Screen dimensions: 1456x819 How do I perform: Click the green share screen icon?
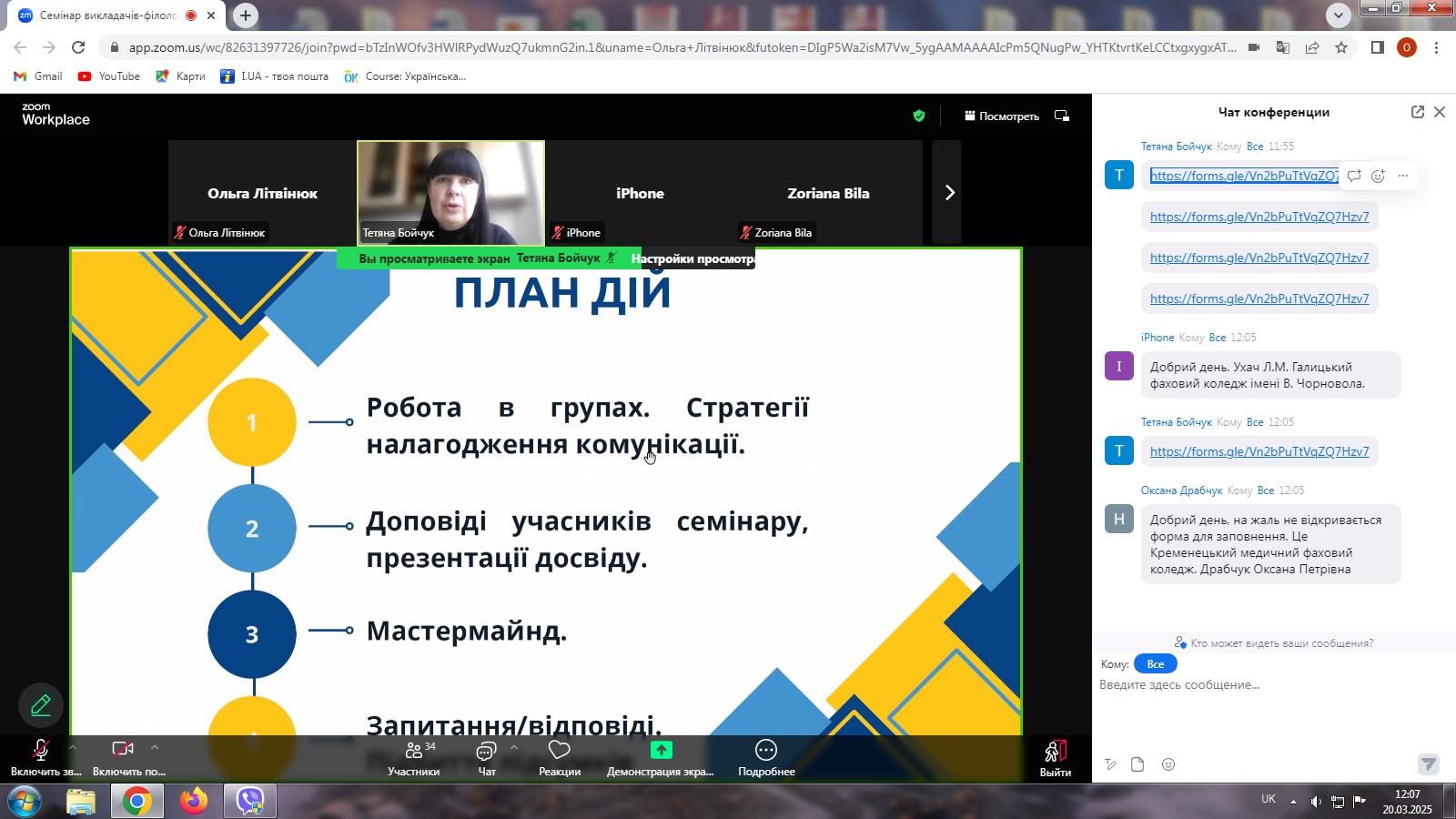pyautogui.click(x=661, y=750)
